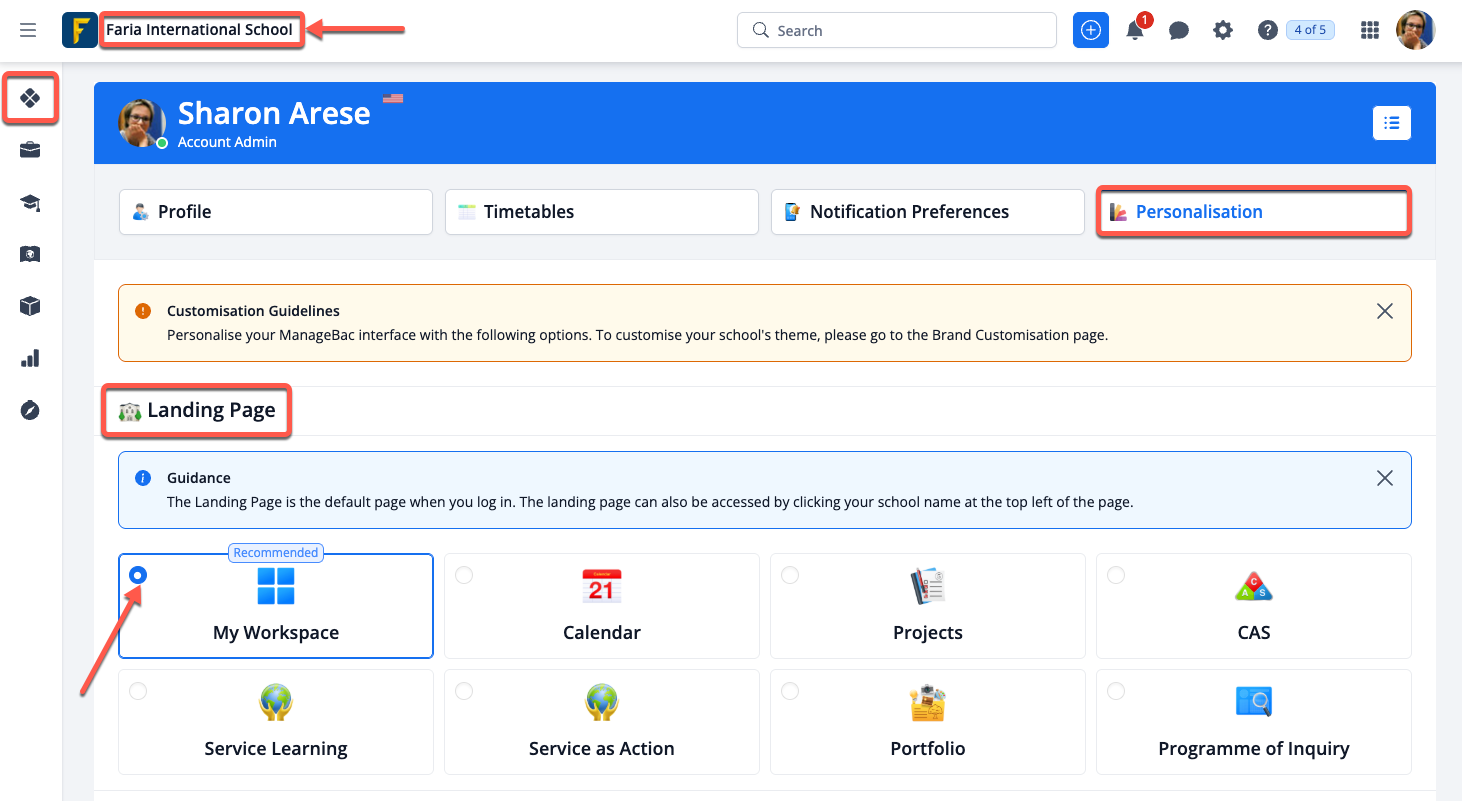Click the help question mark icon
1462x801 pixels.
(1268, 30)
